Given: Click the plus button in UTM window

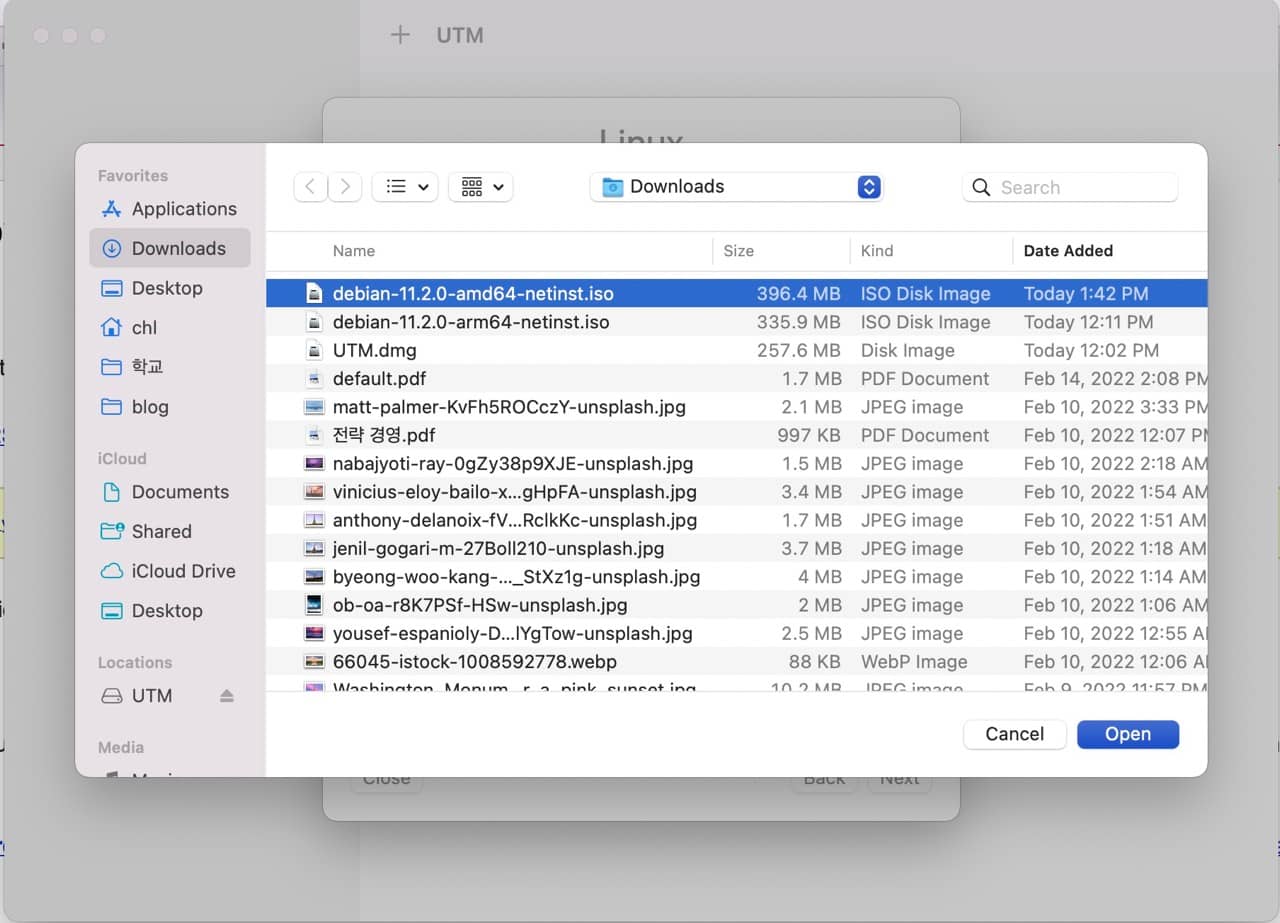Looking at the screenshot, I should [400, 35].
